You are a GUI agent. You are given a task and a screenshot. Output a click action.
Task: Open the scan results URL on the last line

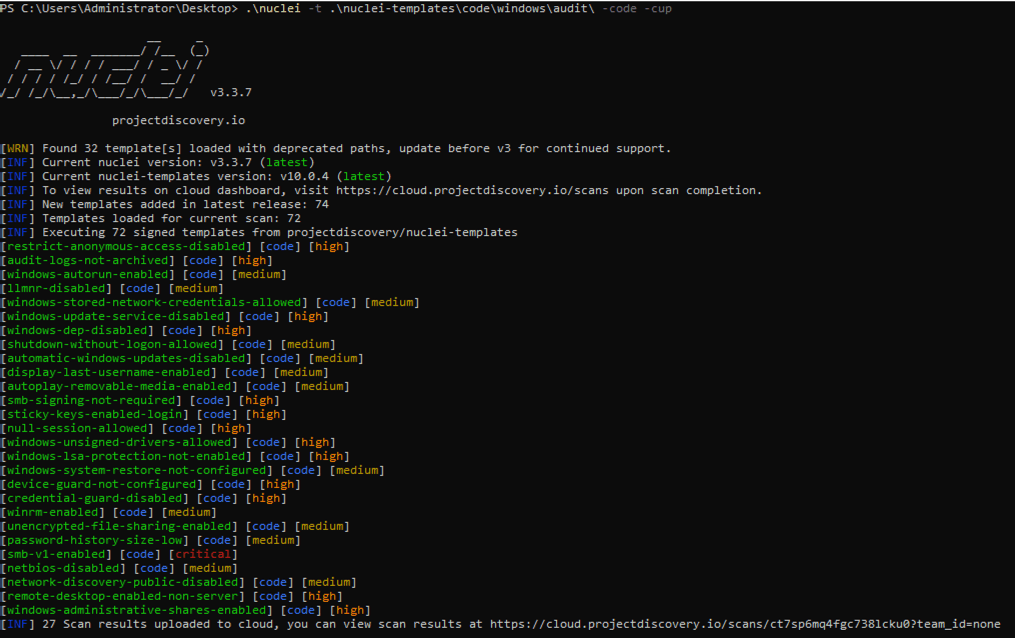742,624
